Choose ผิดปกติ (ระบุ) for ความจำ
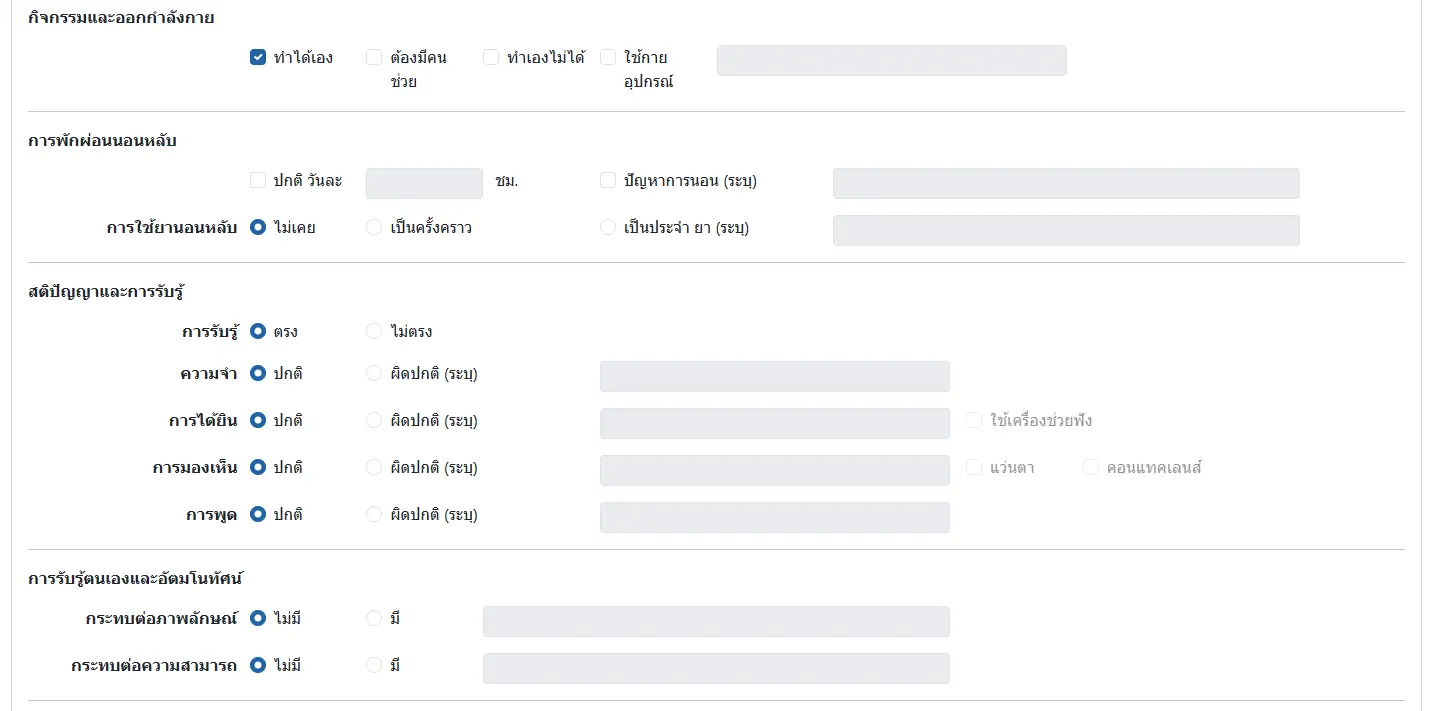 (374, 374)
